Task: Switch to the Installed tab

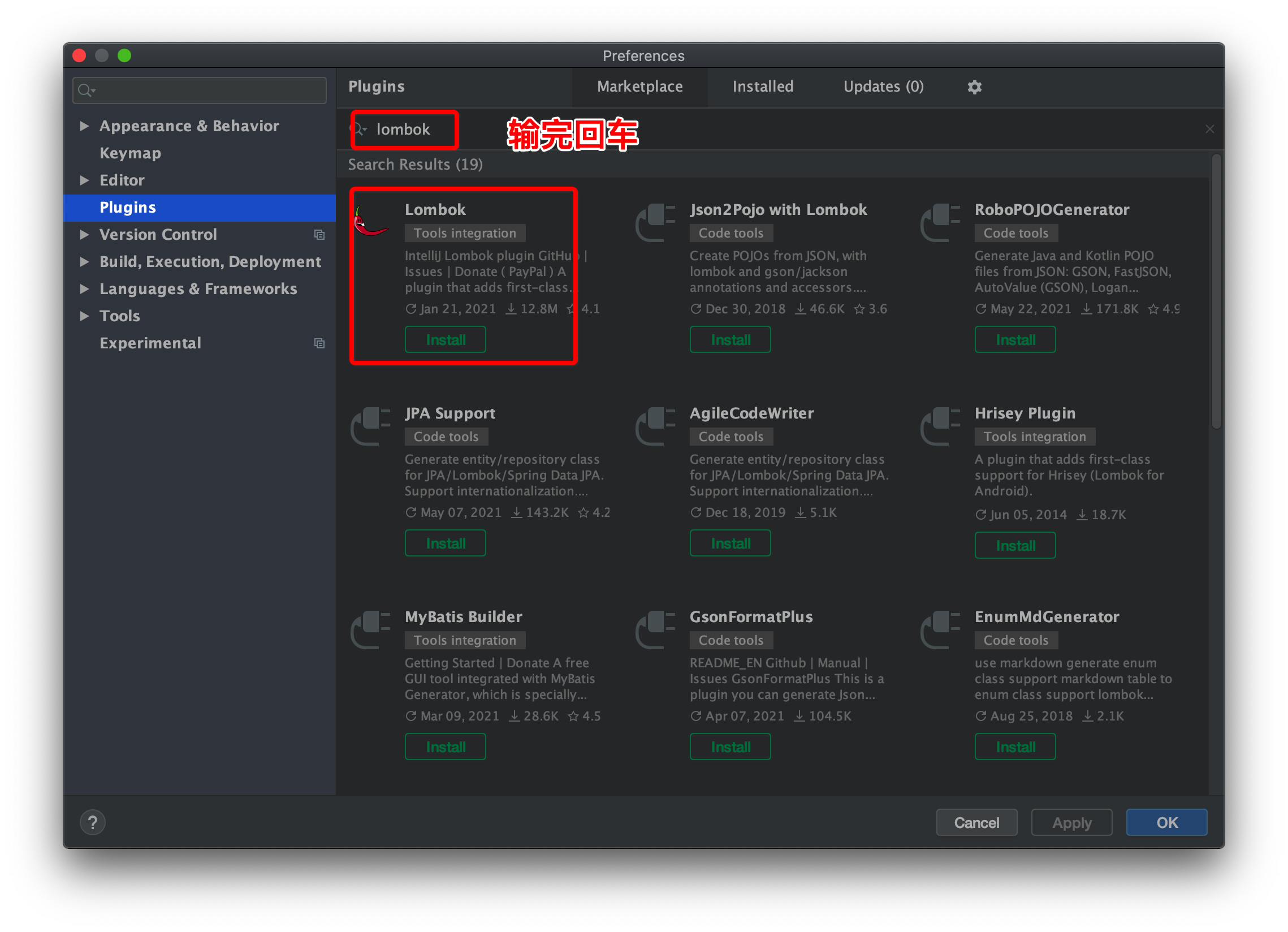Action: tap(762, 87)
